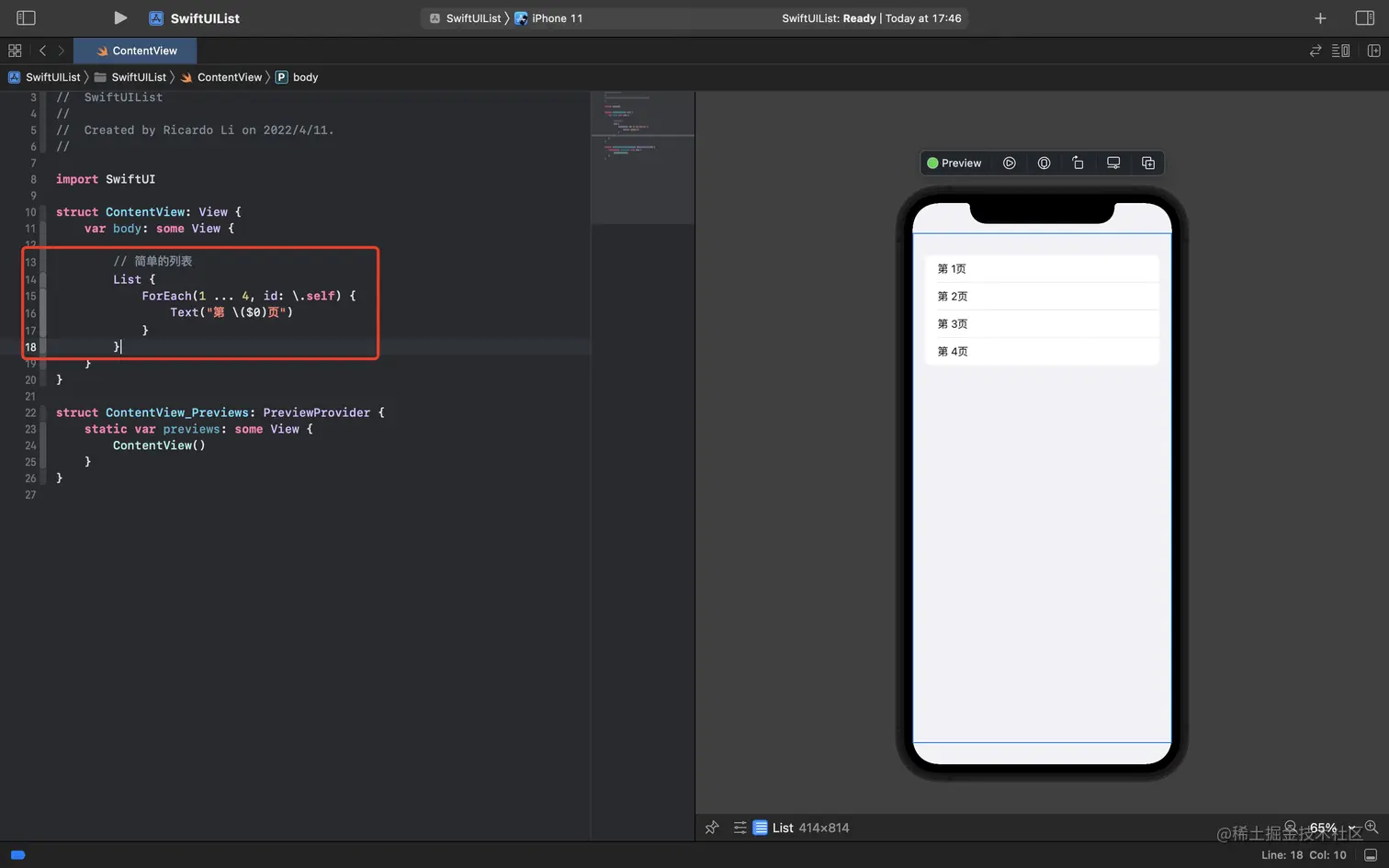This screenshot has height=868, width=1389.
Task: Open the code review changes icon
Action: [1316, 51]
